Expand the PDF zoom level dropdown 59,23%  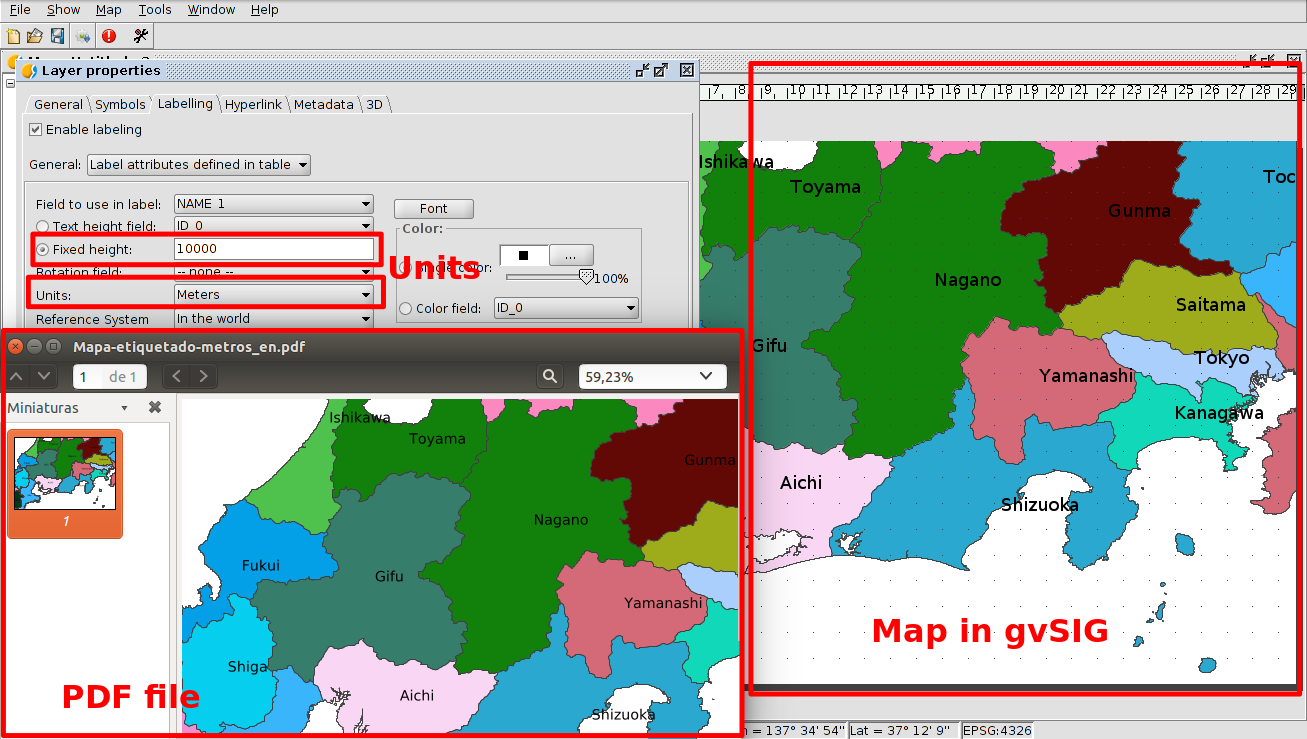(652, 376)
